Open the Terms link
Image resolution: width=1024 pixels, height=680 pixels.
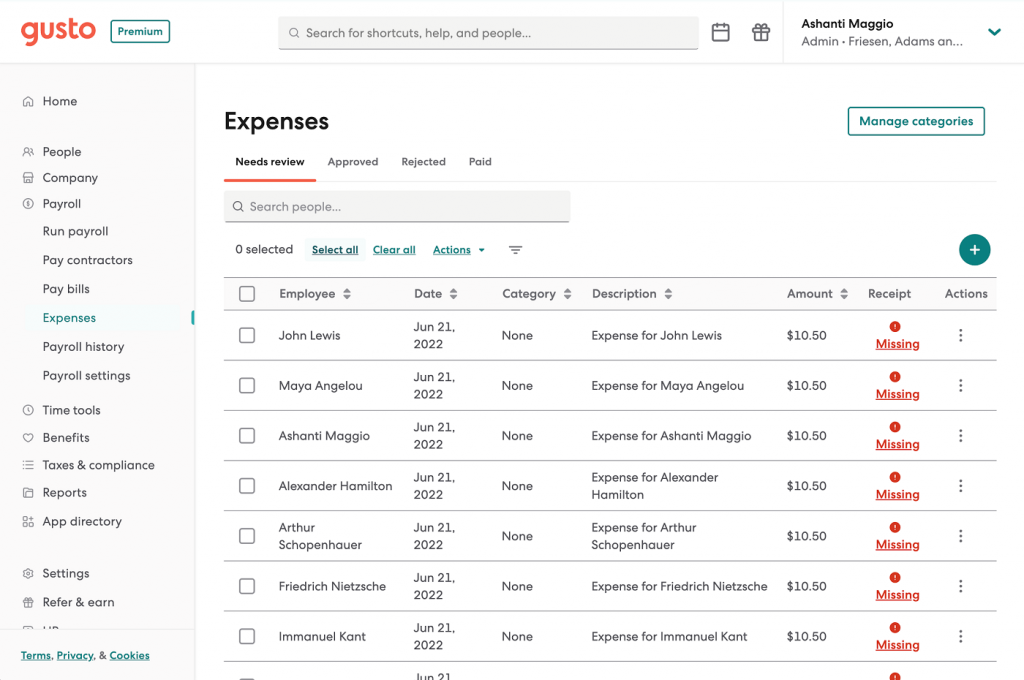36,655
